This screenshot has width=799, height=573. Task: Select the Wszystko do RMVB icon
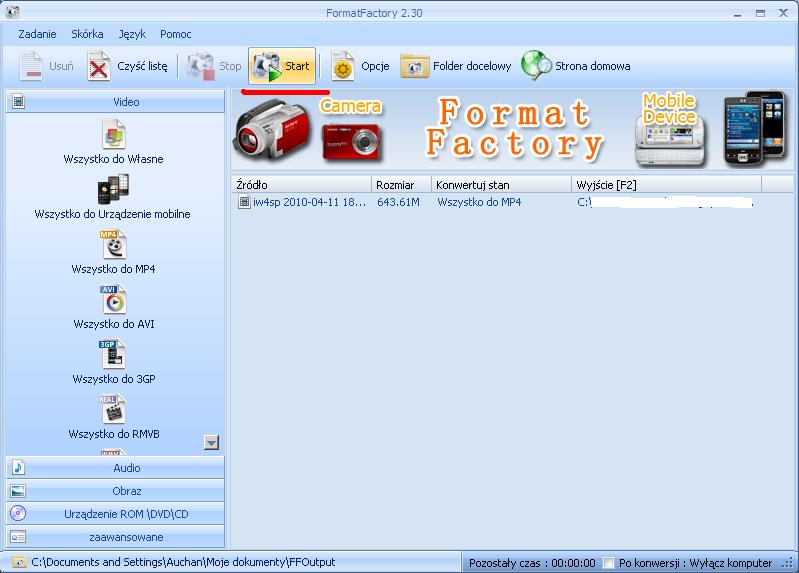[113, 409]
